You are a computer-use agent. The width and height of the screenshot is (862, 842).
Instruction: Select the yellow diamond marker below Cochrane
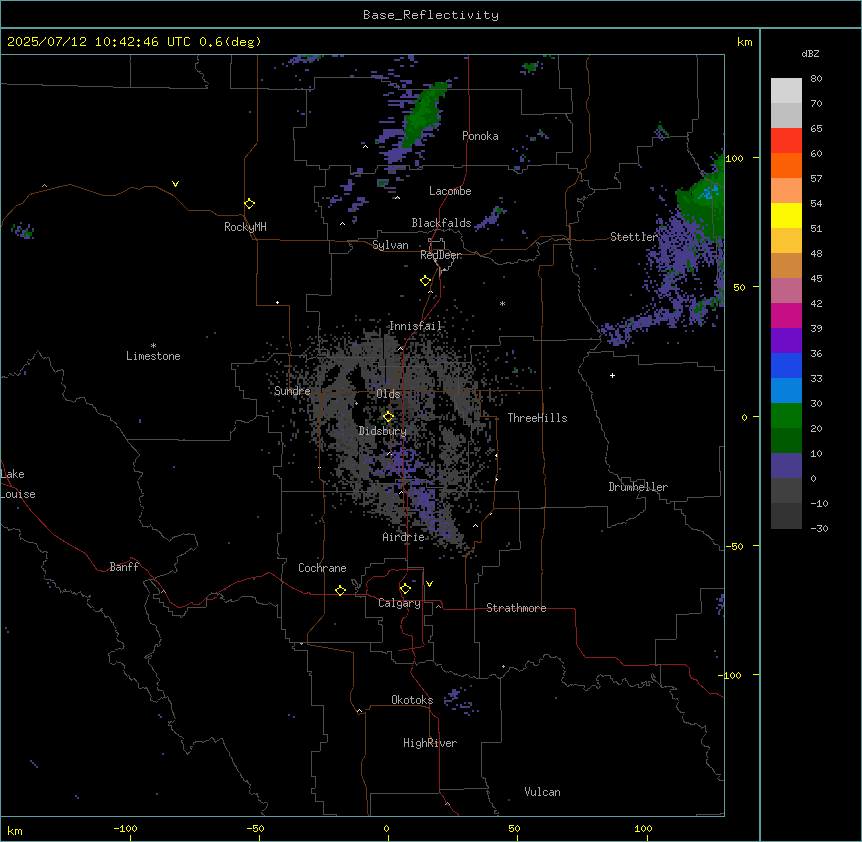click(x=340, y=590)
